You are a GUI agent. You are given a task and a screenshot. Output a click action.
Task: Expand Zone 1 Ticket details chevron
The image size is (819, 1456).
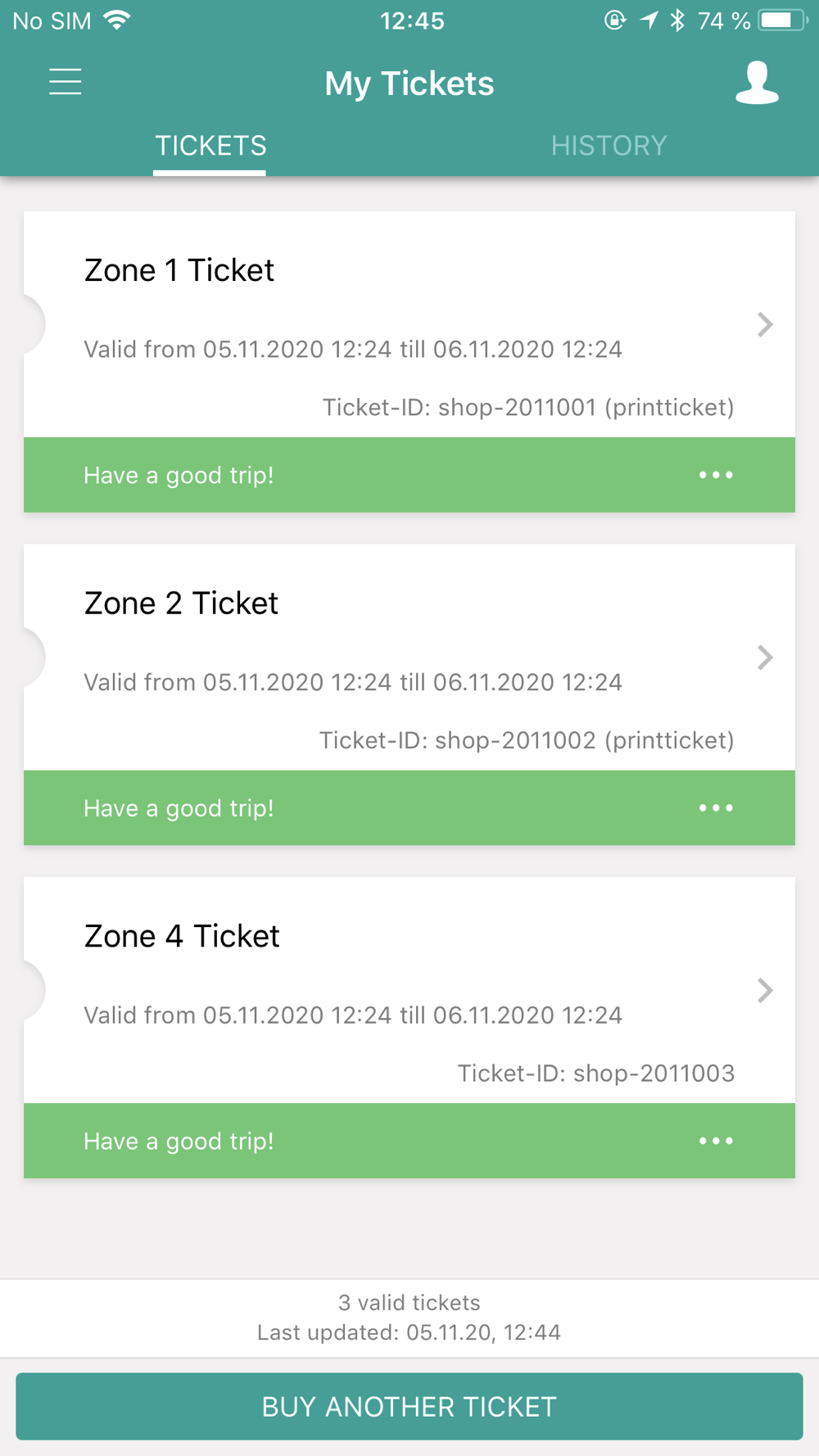765,324
